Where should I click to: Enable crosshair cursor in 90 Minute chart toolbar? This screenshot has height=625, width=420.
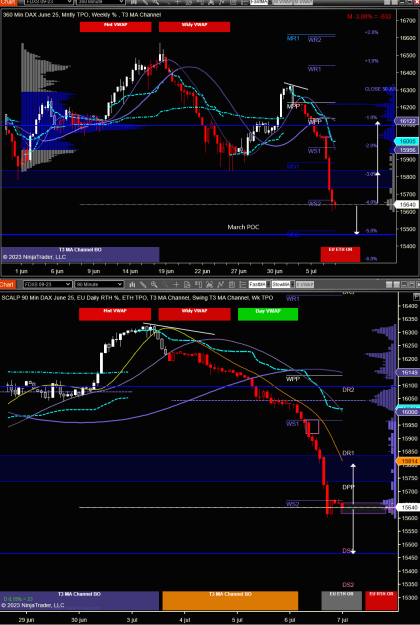click(x=176, y=284)
